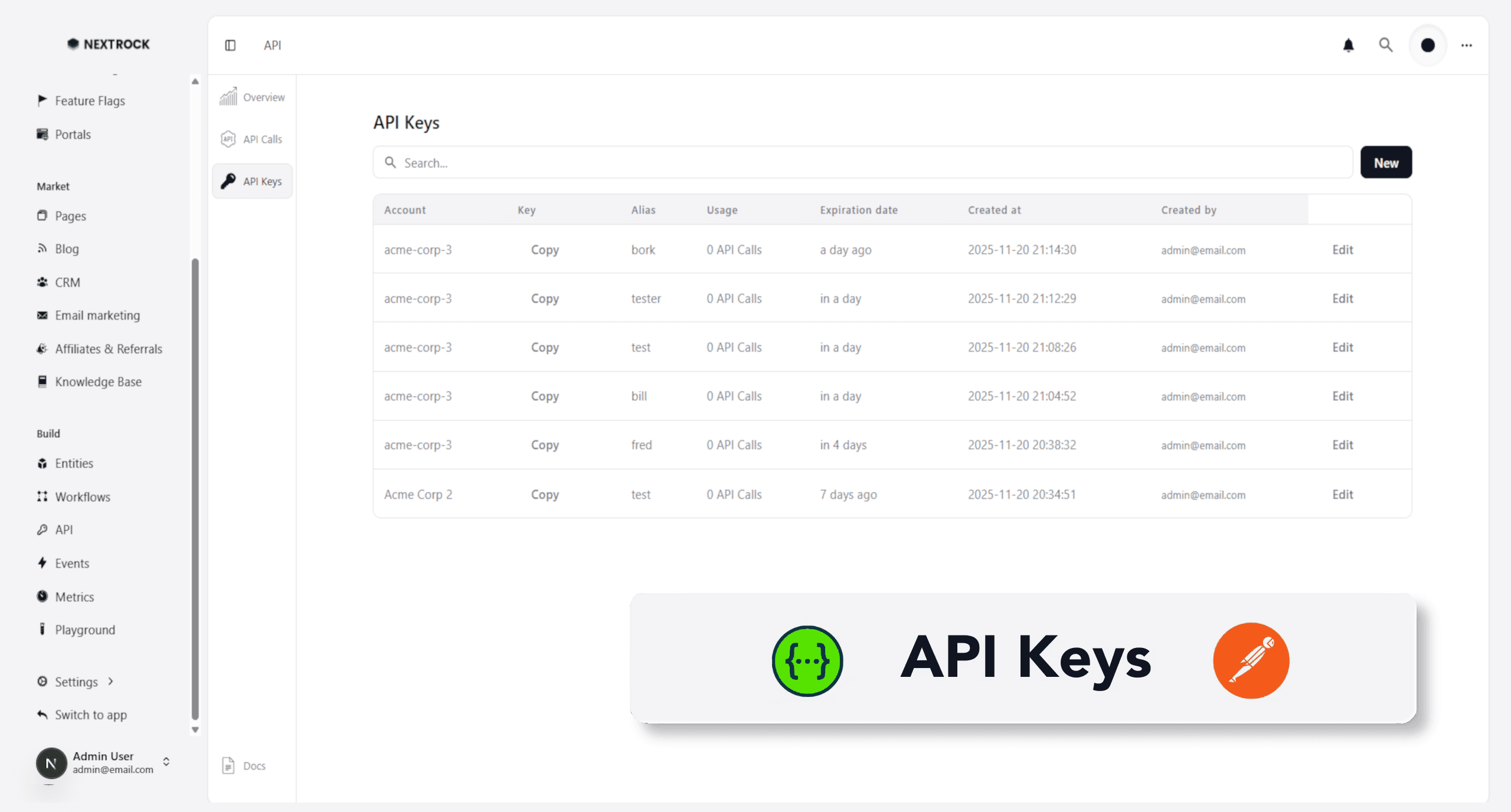The width and height of the screenshot is (1511, 812).
Task: Select the Playground sidebar icon
Action: (42, 630)
